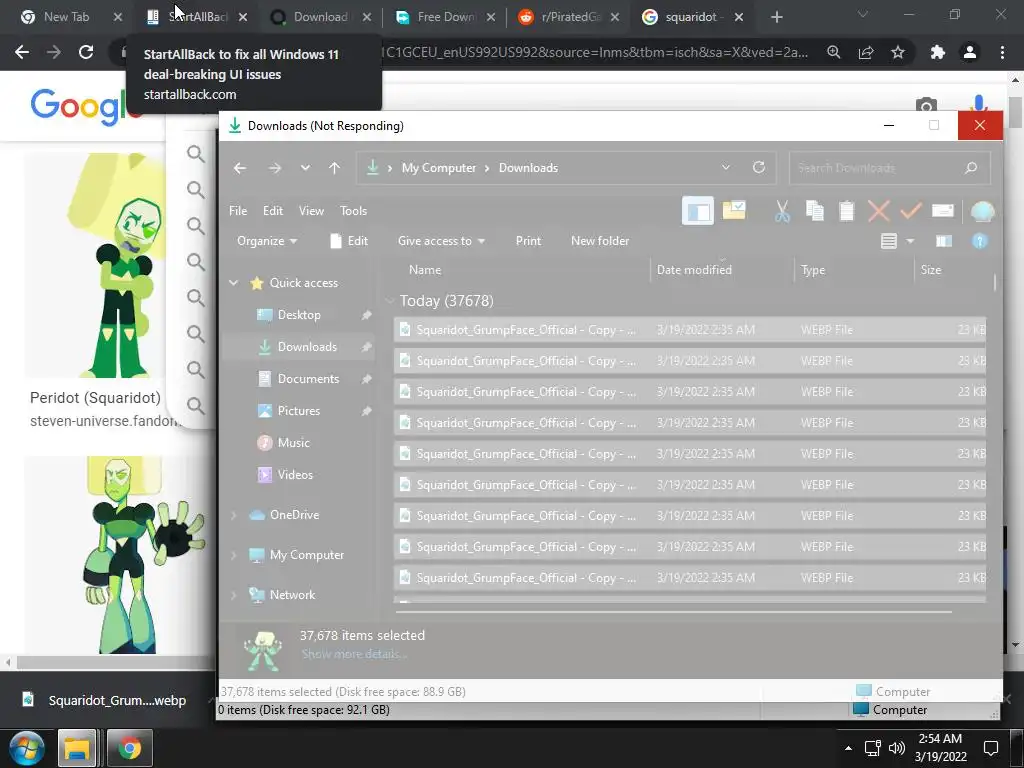The width and height of the screenshot is (1024, 768).
Task: Click the Cut scissors icon
Action: 782,211
